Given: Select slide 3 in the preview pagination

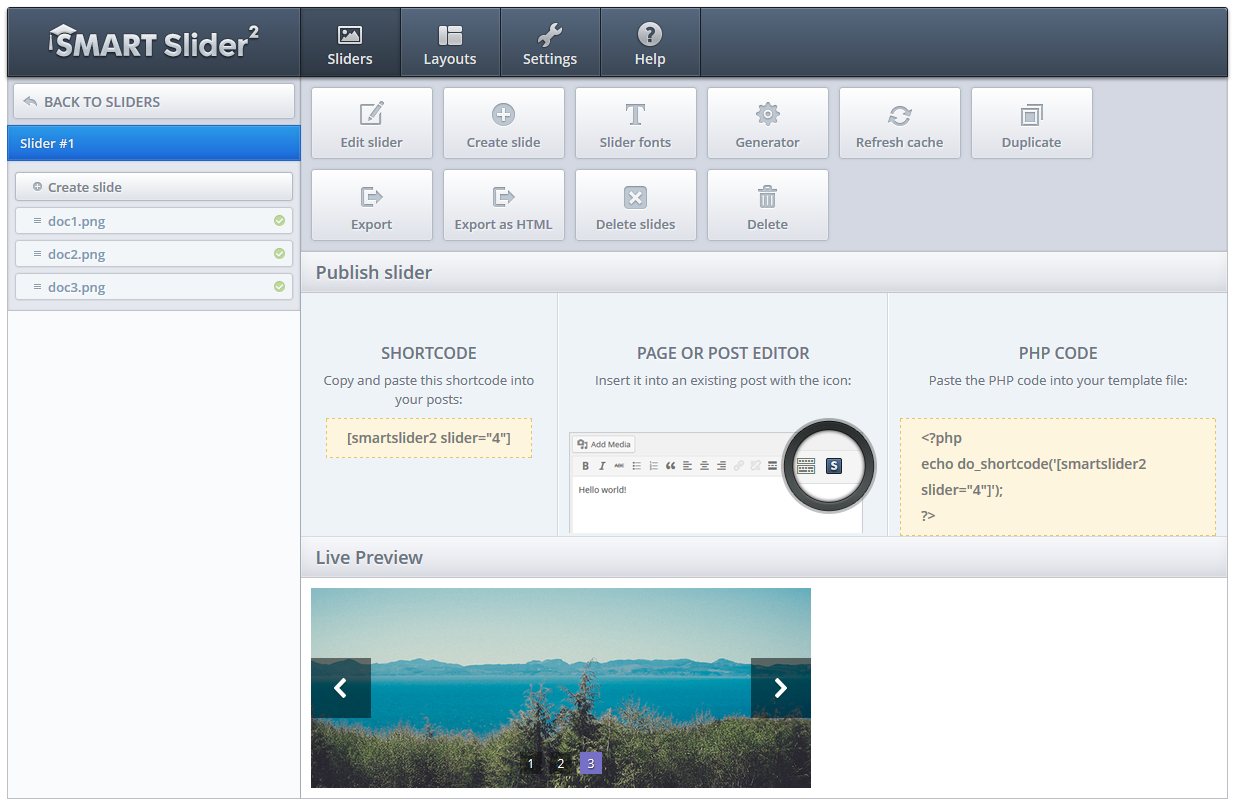Looking at the screenshot, I should click(591, 763).
